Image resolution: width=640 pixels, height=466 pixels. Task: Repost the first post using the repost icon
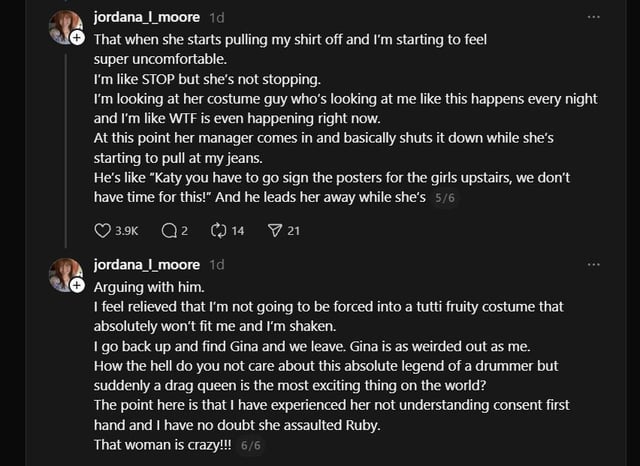pyautogui.click(x=219, y=231)
